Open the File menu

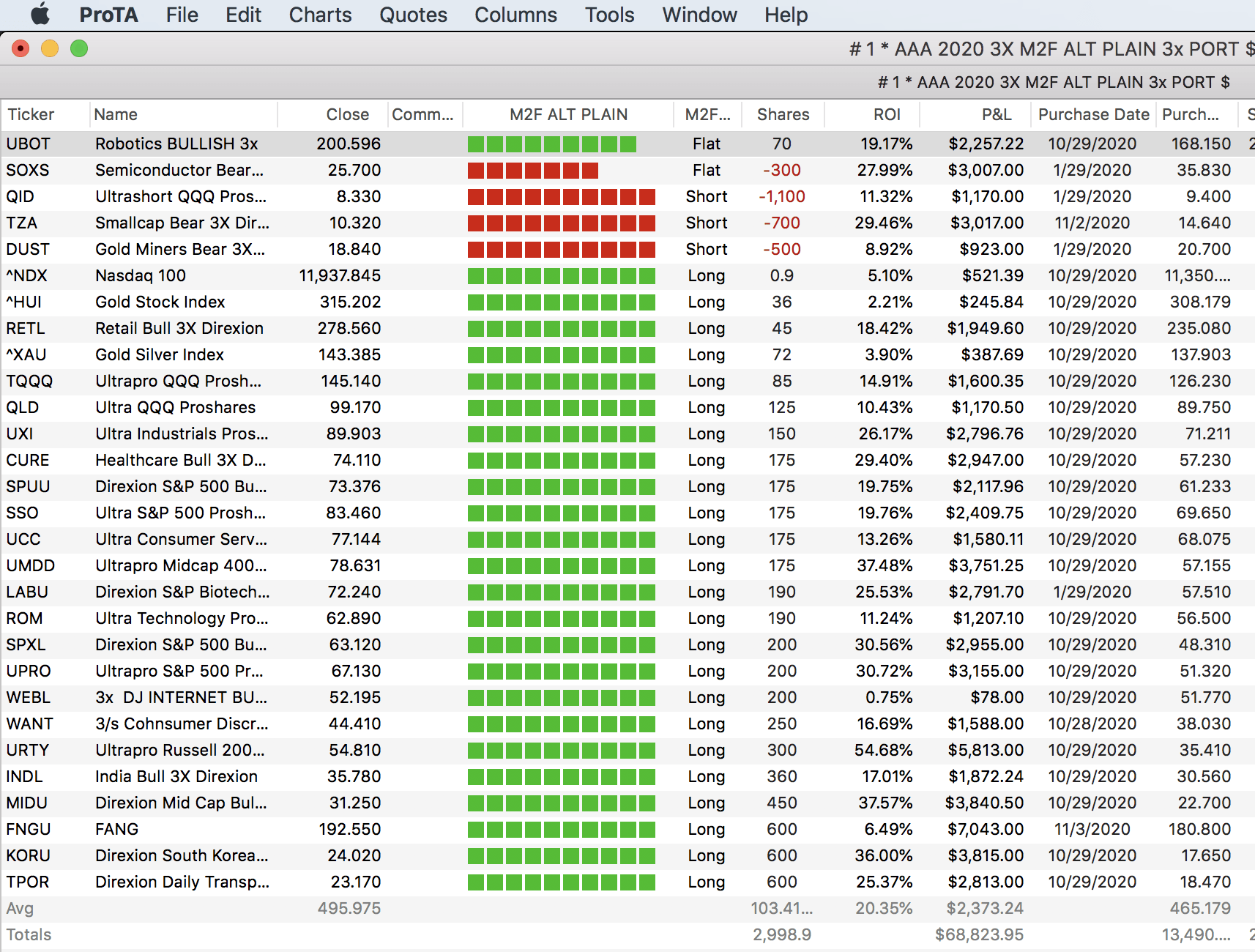(182, 15)
